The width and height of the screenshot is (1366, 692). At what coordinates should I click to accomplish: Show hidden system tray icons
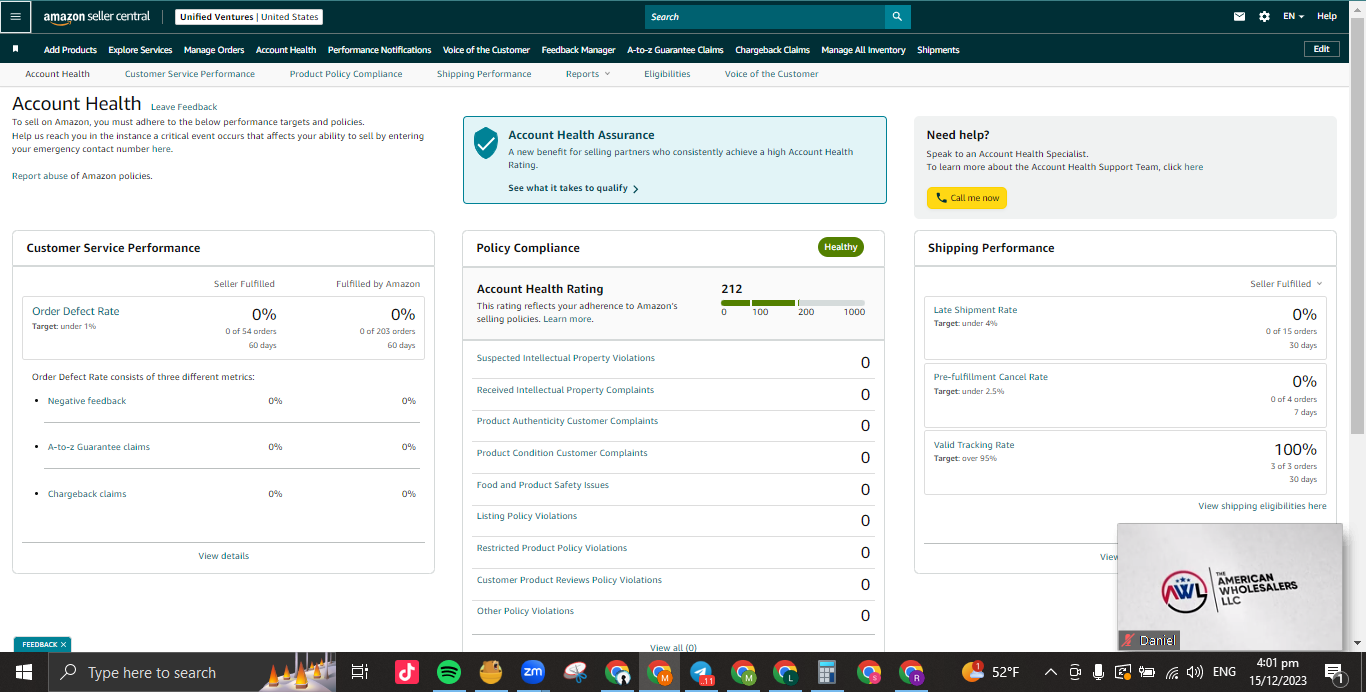(x=1050, y=672)
